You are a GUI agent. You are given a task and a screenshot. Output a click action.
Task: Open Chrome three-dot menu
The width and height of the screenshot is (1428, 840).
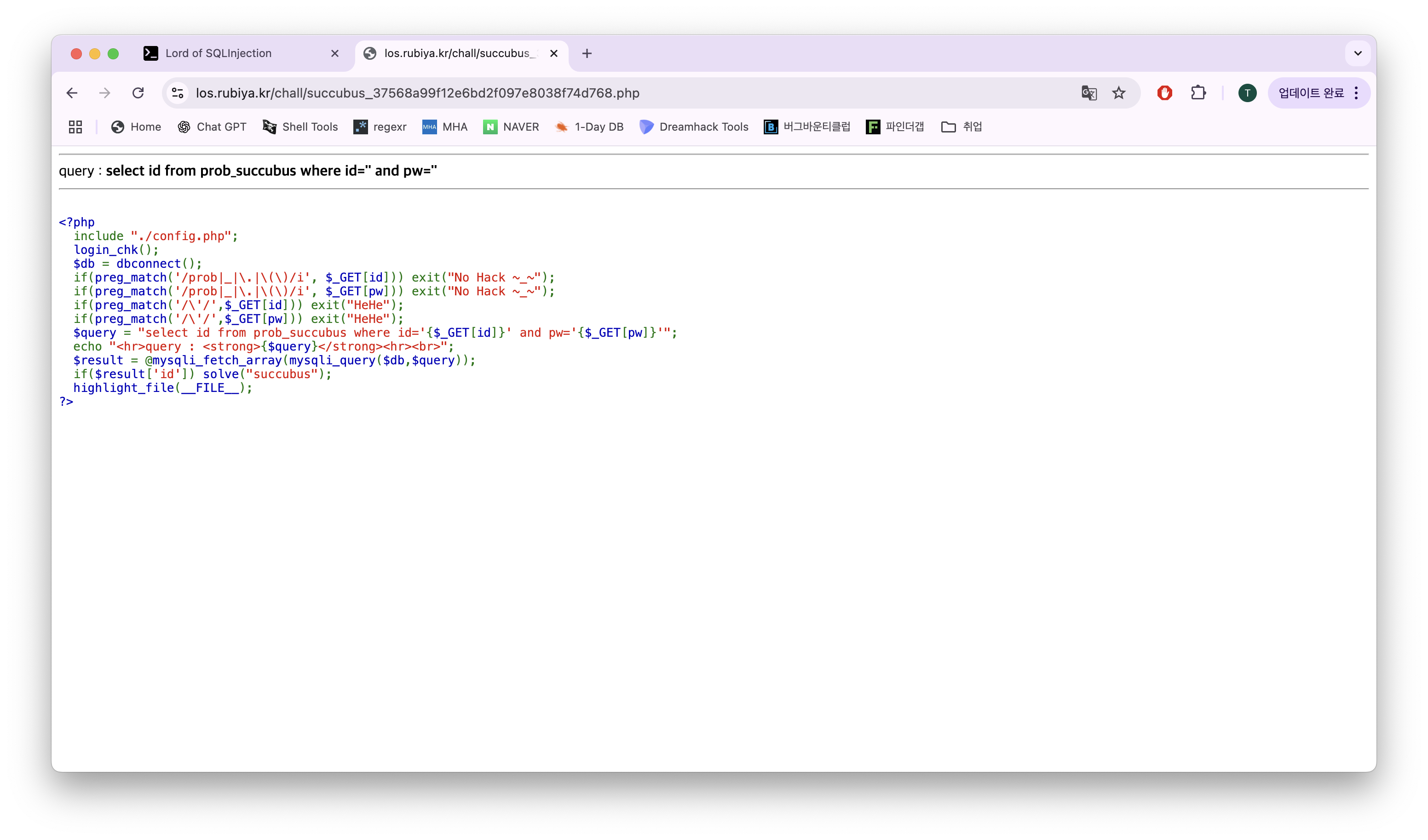click(x=1356, y=93)
